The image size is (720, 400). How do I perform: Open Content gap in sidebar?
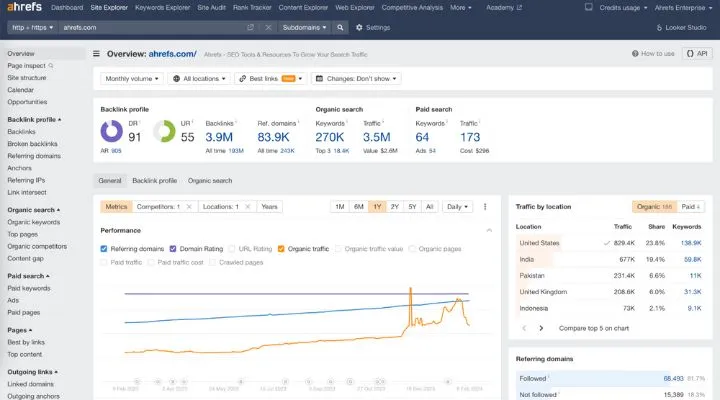pos(25,258)
